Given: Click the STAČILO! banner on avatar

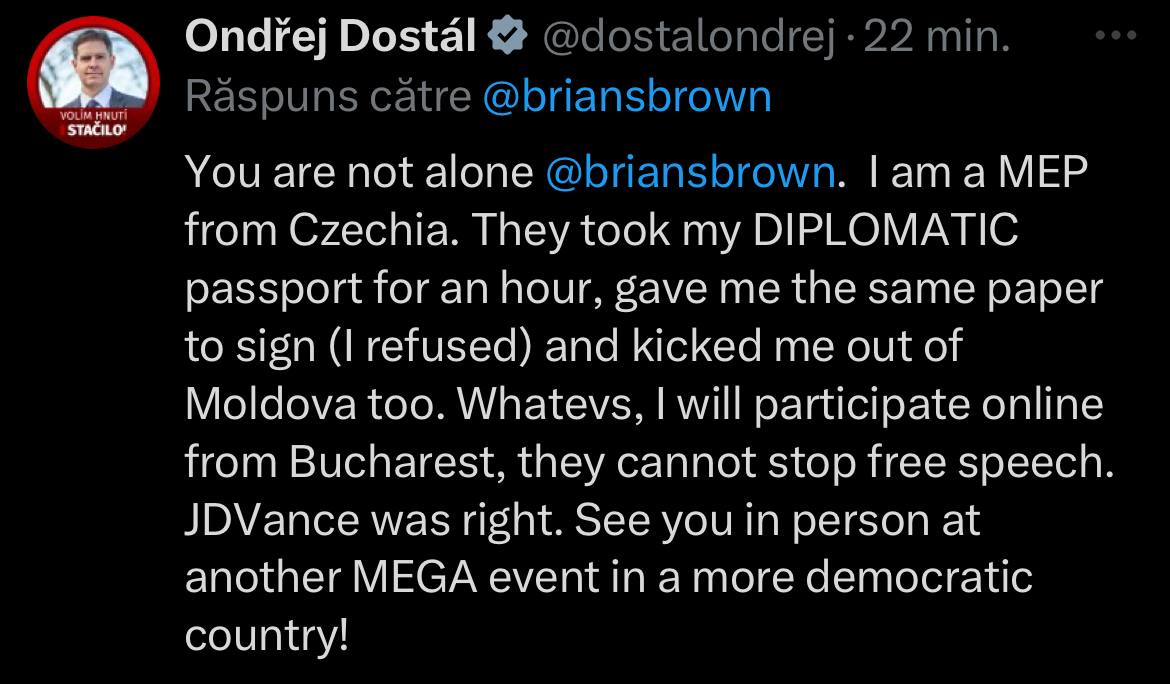Looking at the screenshot, I should [x=96, y=130].
